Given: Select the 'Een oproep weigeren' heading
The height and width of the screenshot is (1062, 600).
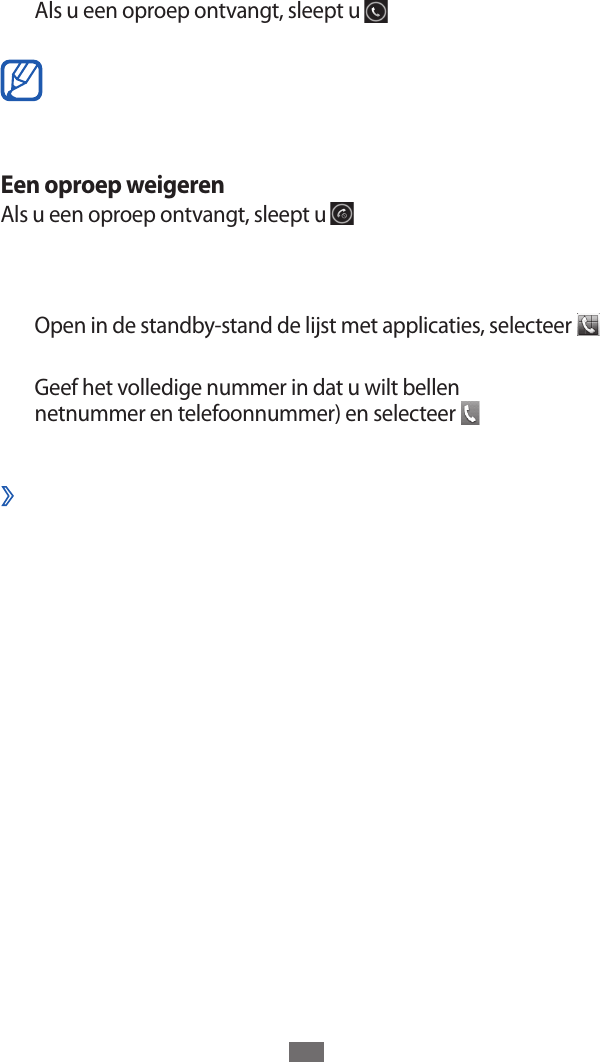Looking at the screenshot, I should pyautogui.click(x=112, y=185).
